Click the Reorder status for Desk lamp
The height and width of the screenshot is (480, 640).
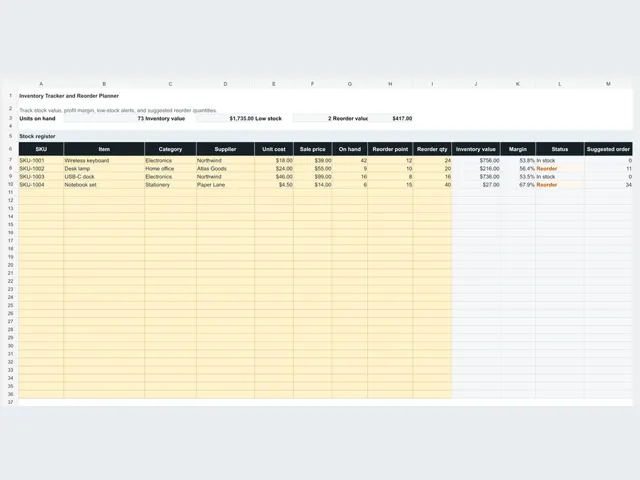560,169
